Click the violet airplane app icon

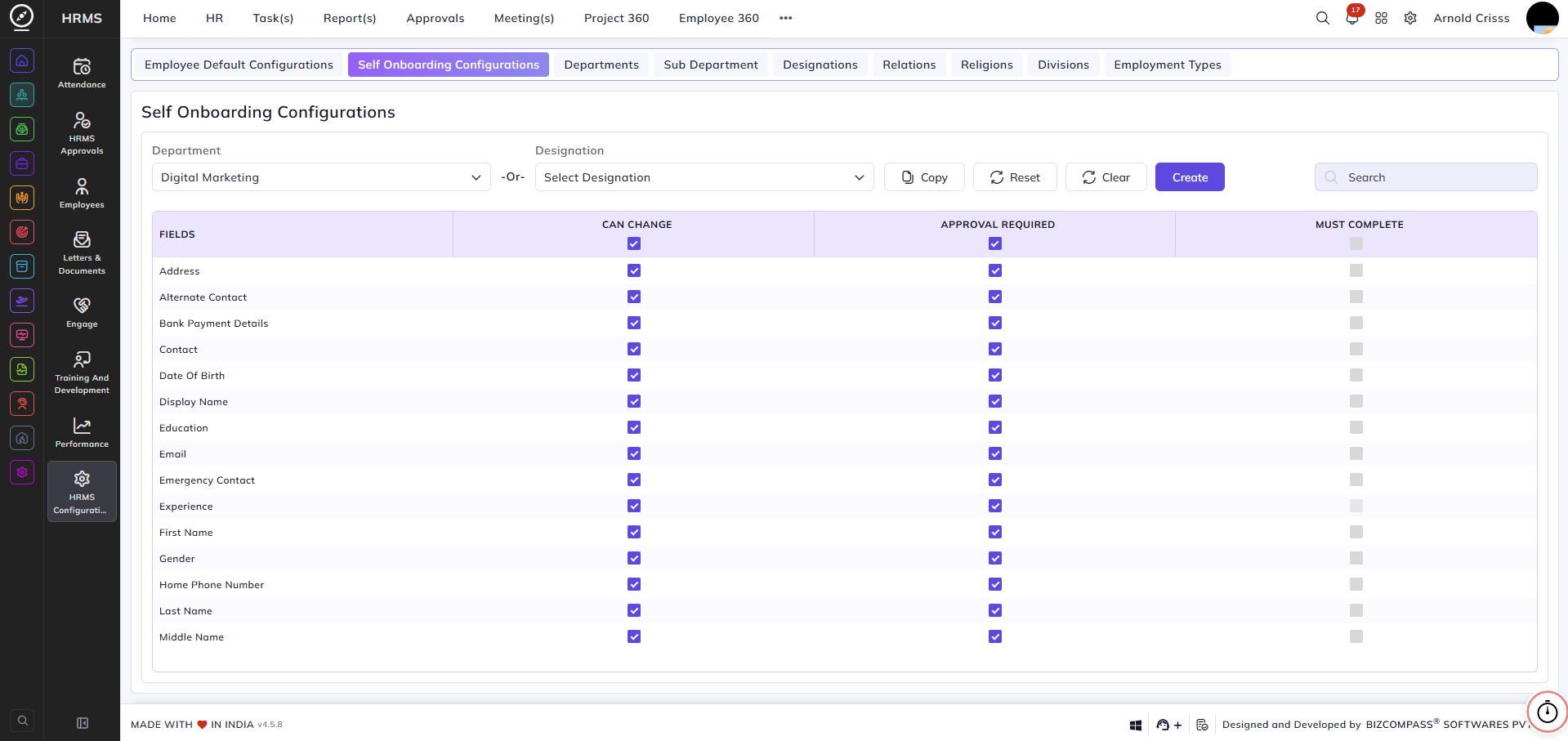22,301
